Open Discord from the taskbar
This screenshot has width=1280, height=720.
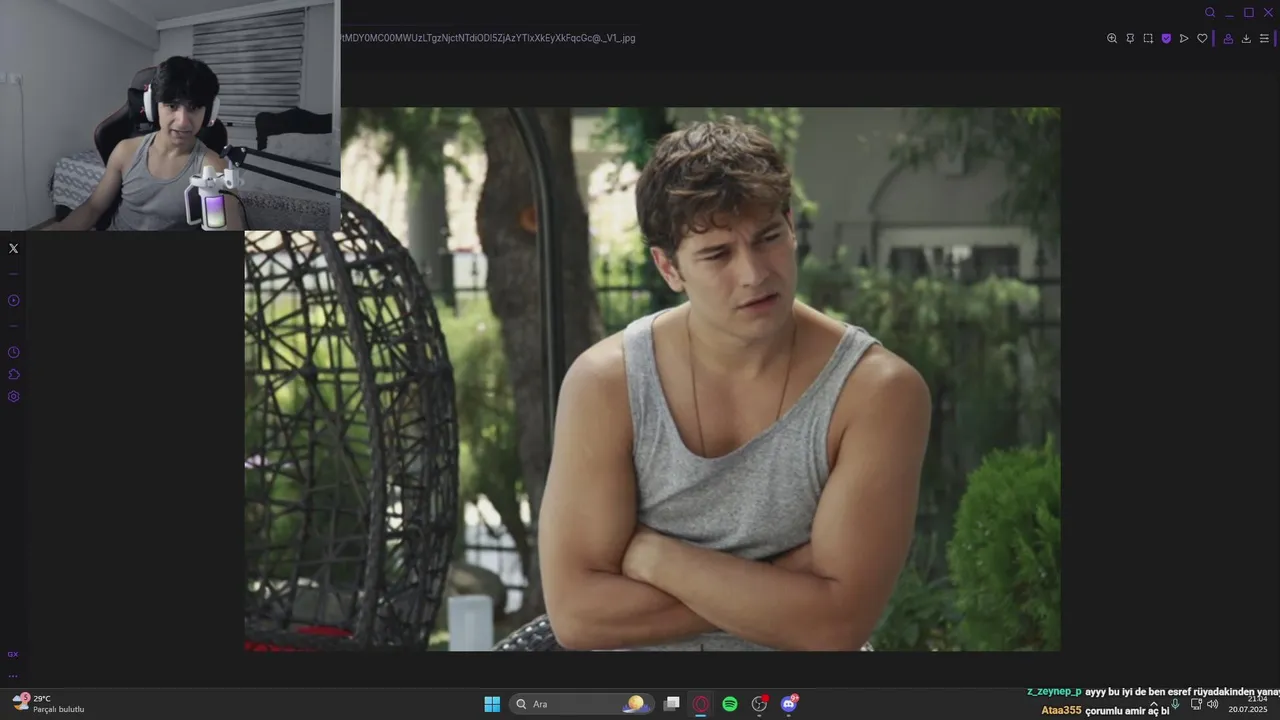pos(789,704)
